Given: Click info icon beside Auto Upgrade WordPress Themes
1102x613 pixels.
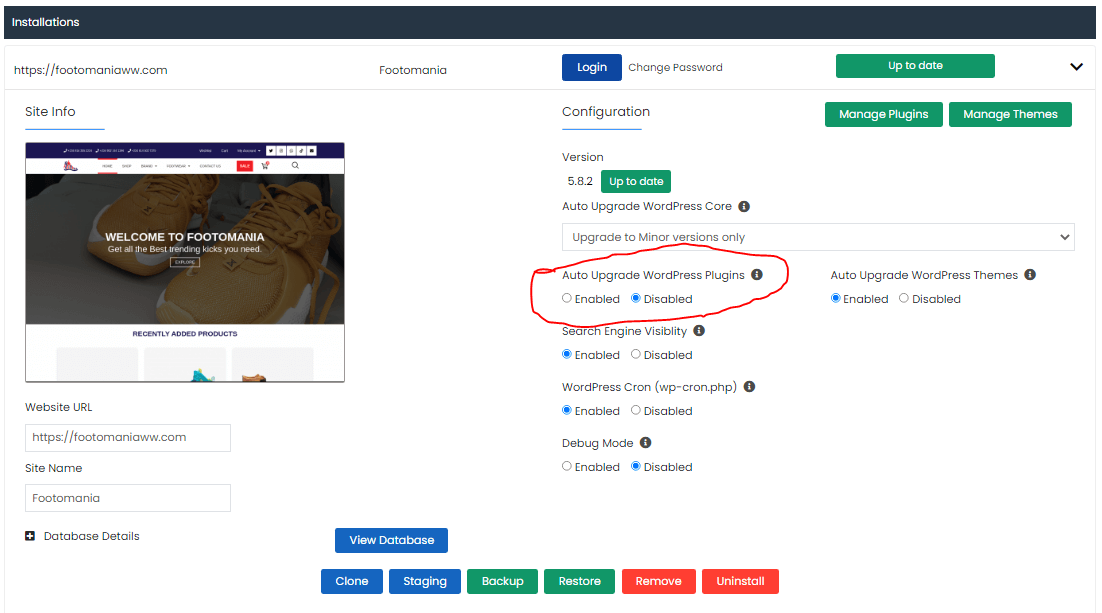Looking at the screenshot, I should point(1030,275).
